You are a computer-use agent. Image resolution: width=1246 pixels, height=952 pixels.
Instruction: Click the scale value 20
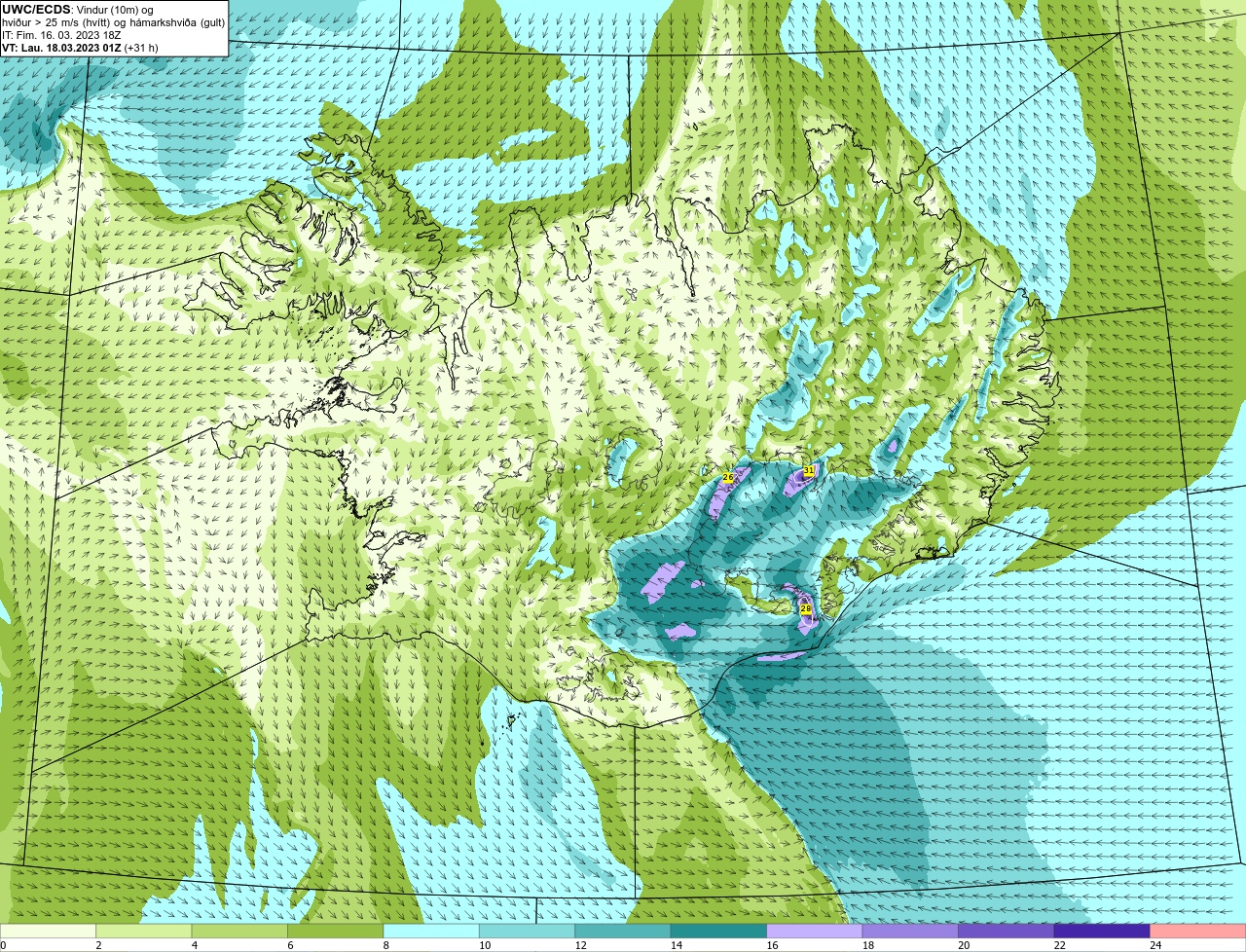[964, 945]
